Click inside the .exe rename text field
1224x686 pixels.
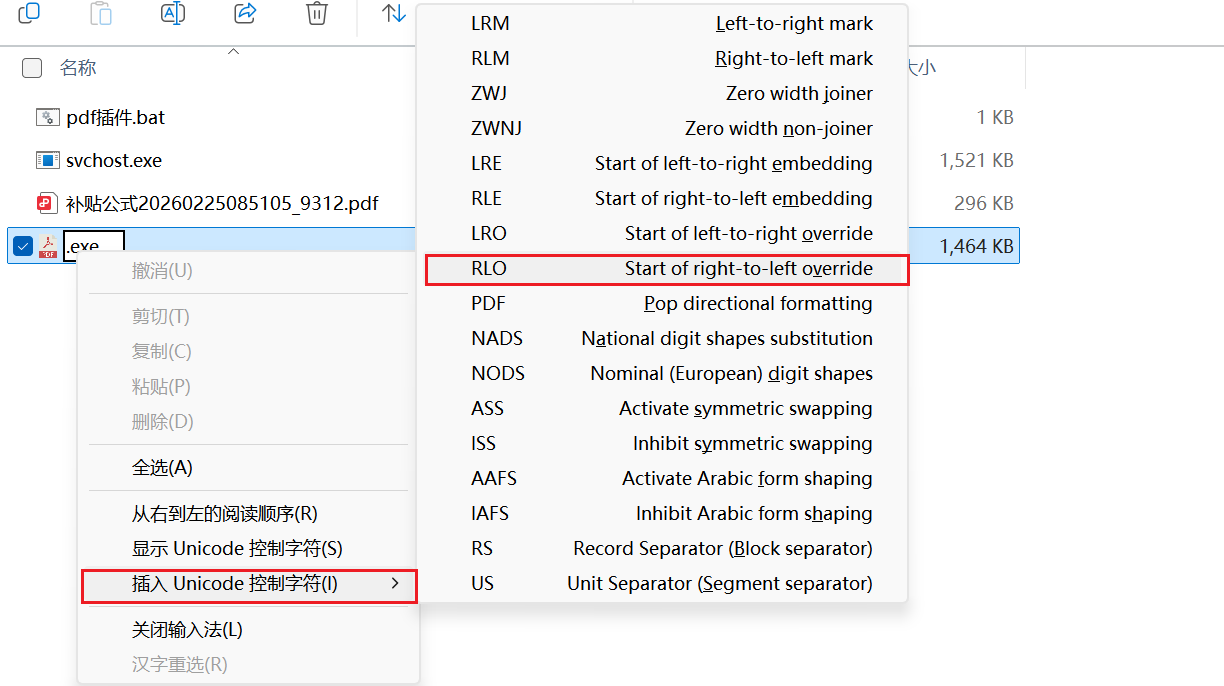click(94, 246)
